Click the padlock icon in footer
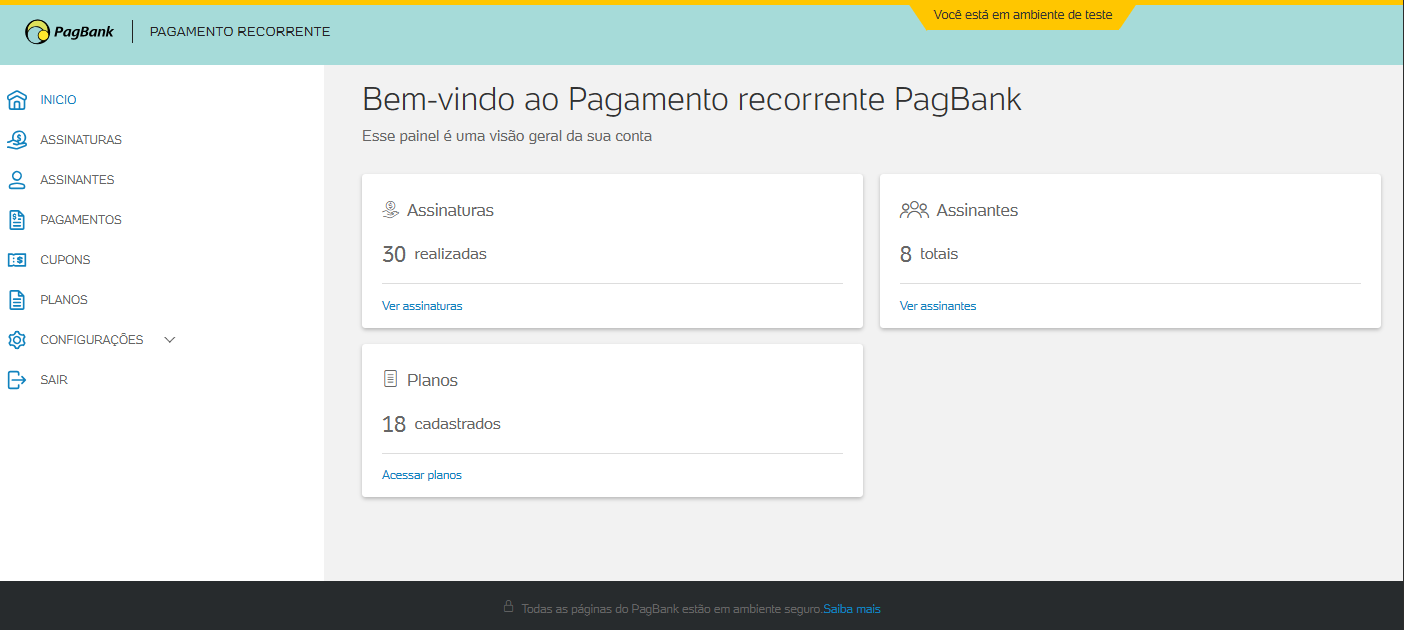The height and width of the screenshot is (630, 1404). [x=508, y=606]
